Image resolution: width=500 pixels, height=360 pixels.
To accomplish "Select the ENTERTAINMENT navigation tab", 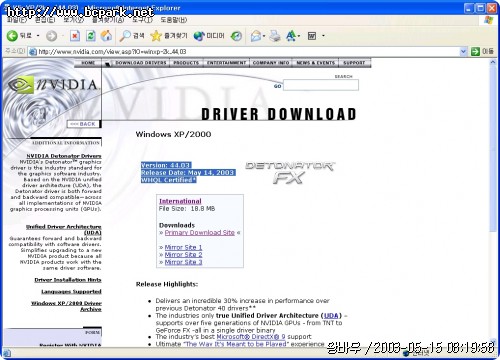I will [x=226, y=63].
